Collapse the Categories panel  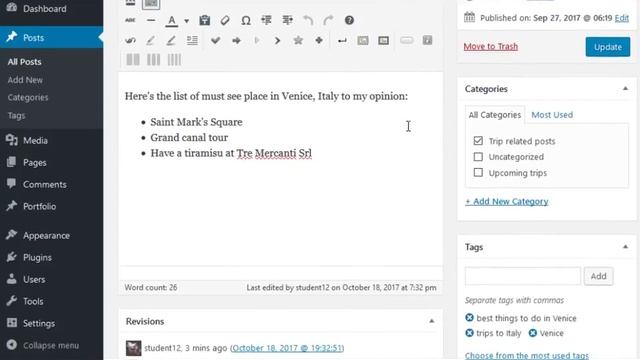coord(625,89)
